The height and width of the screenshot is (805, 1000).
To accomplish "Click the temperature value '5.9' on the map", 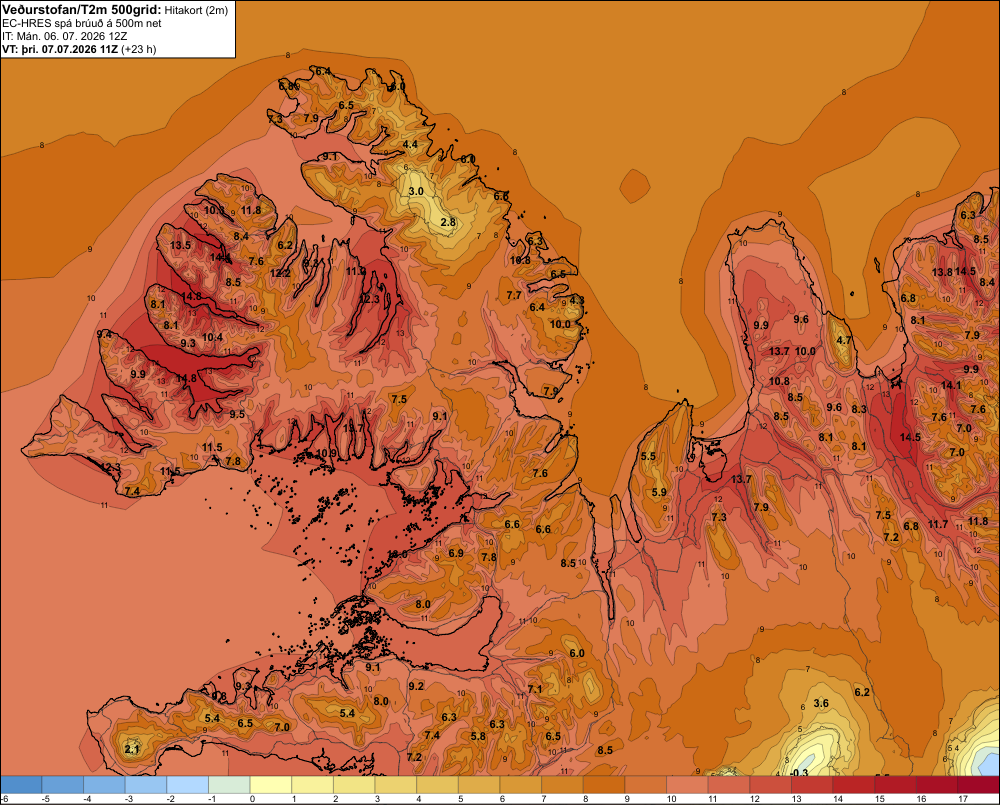I will 659,492.
